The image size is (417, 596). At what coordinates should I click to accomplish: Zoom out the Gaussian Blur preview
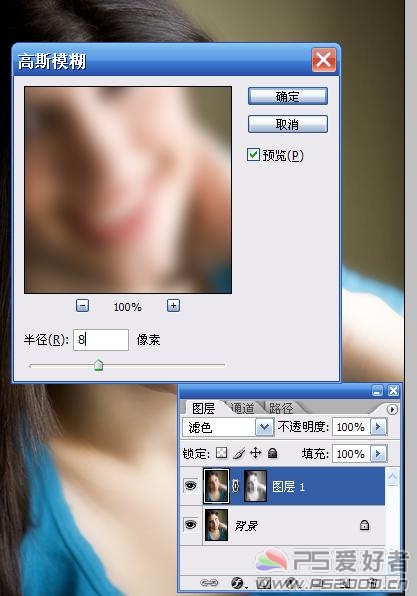pyautogui.click(x=82, y=306)
